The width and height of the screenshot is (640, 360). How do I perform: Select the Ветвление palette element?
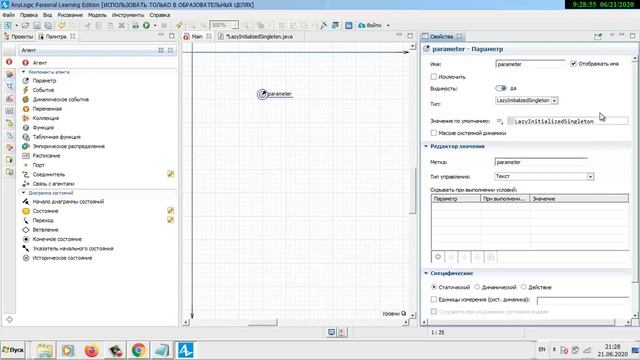[x=45, y=230]
